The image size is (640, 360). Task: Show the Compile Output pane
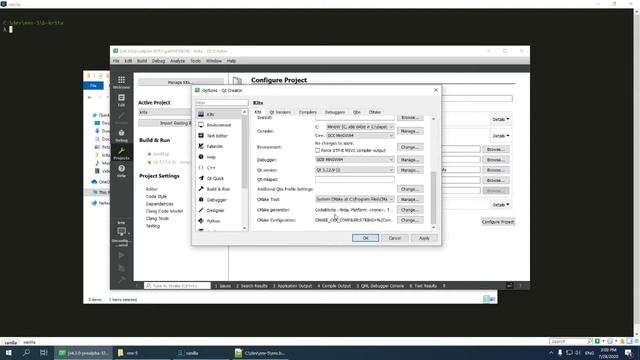pyautogui.click(x=334, y=286)
